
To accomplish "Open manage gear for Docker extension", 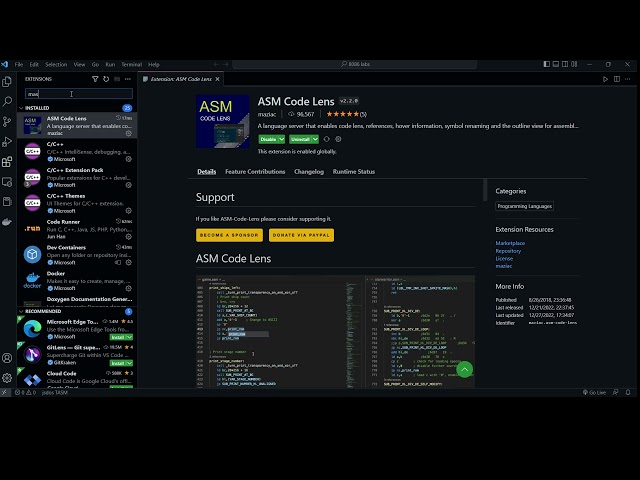I will 129,288.
